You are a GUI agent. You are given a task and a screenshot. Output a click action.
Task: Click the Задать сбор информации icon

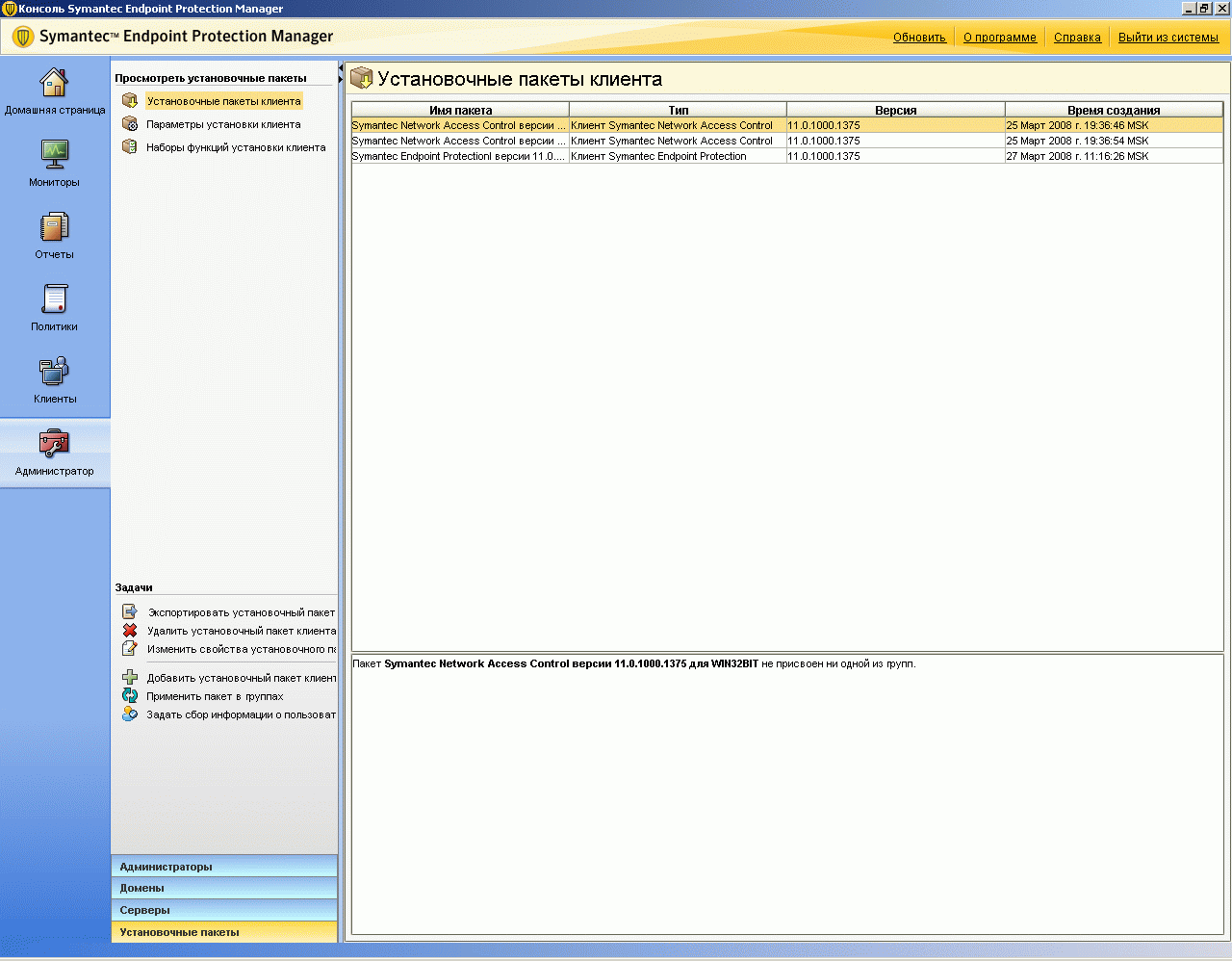pyautogui.click(x=130, y=714)
